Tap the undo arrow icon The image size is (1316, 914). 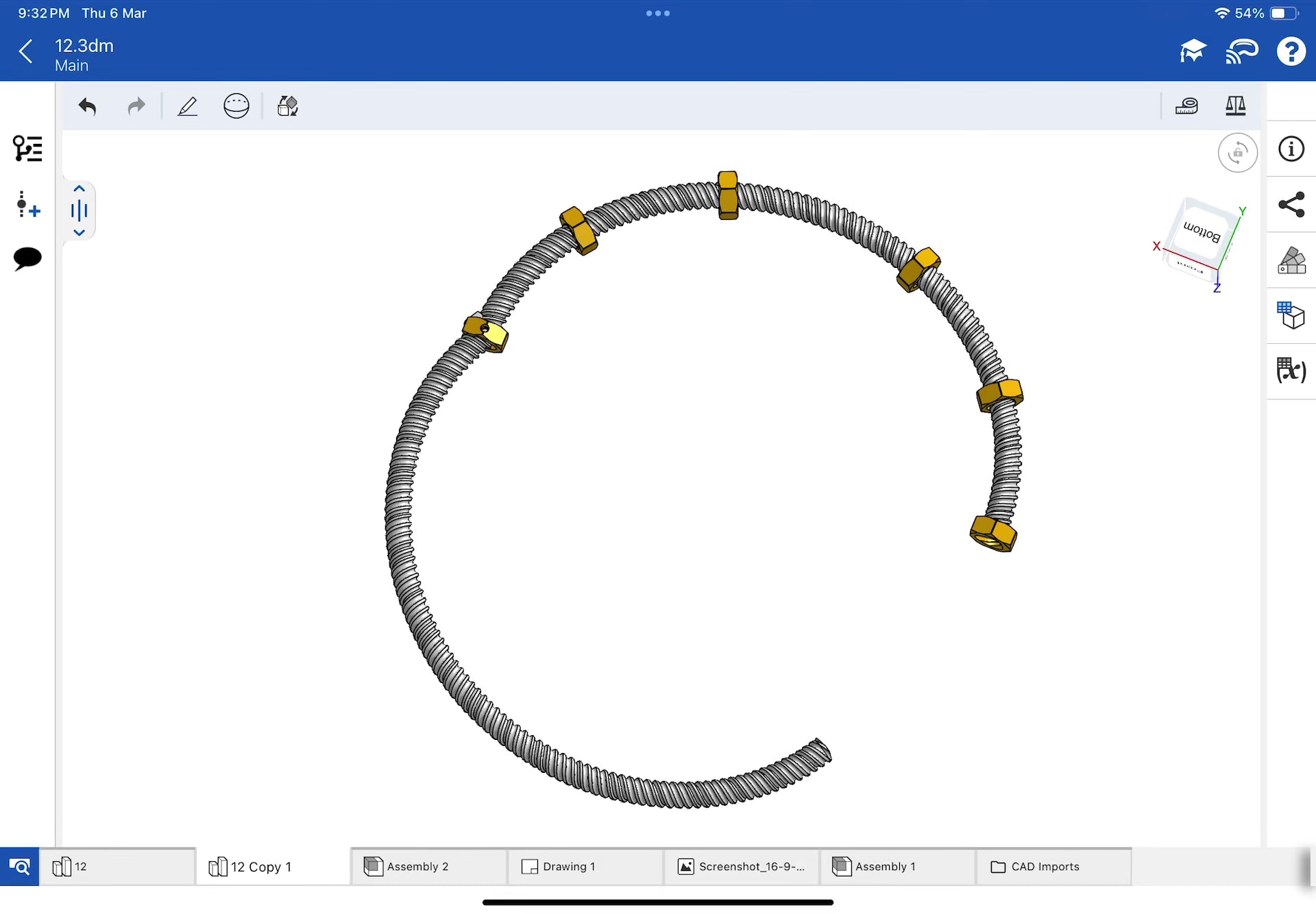[87, 106]
